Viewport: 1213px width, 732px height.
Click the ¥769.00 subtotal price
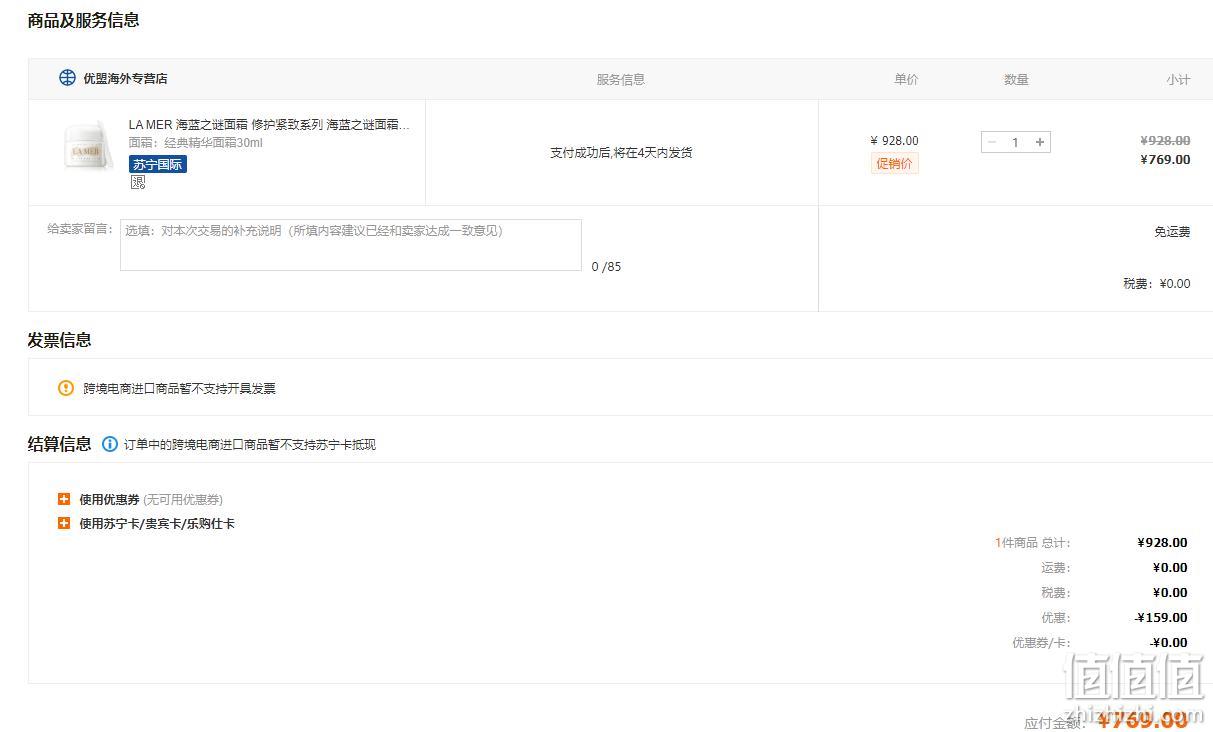[x=1165, y=159]
